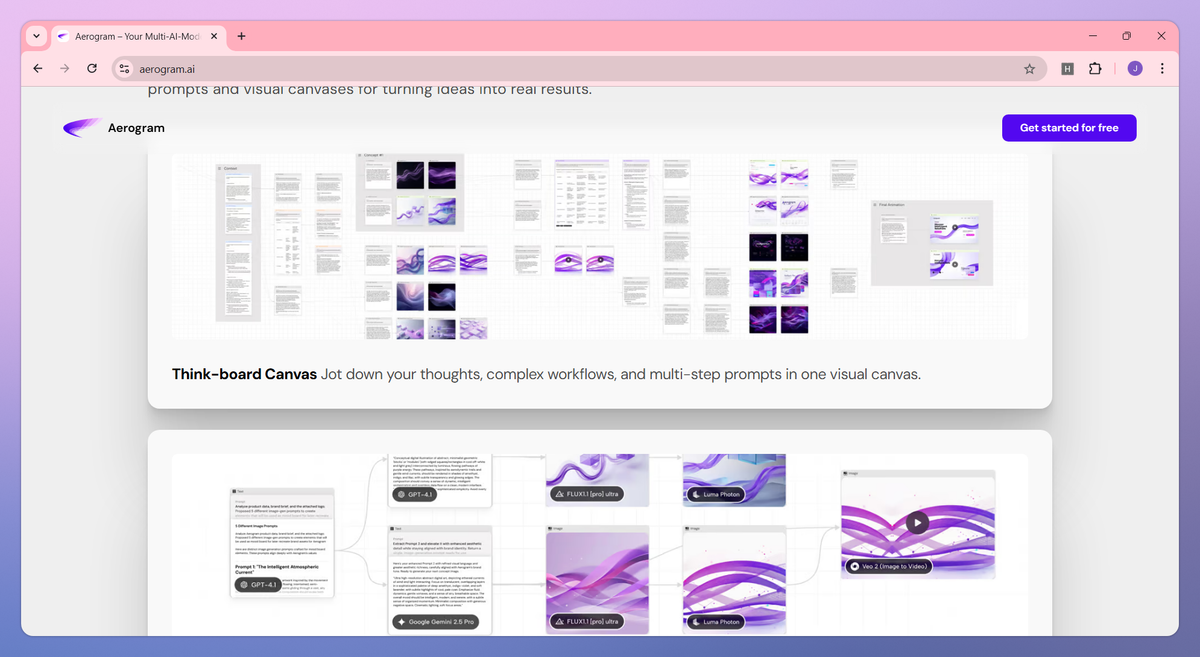Maximize the browser window
The width and height of the screenshot is (1200, 657).
1127,36
